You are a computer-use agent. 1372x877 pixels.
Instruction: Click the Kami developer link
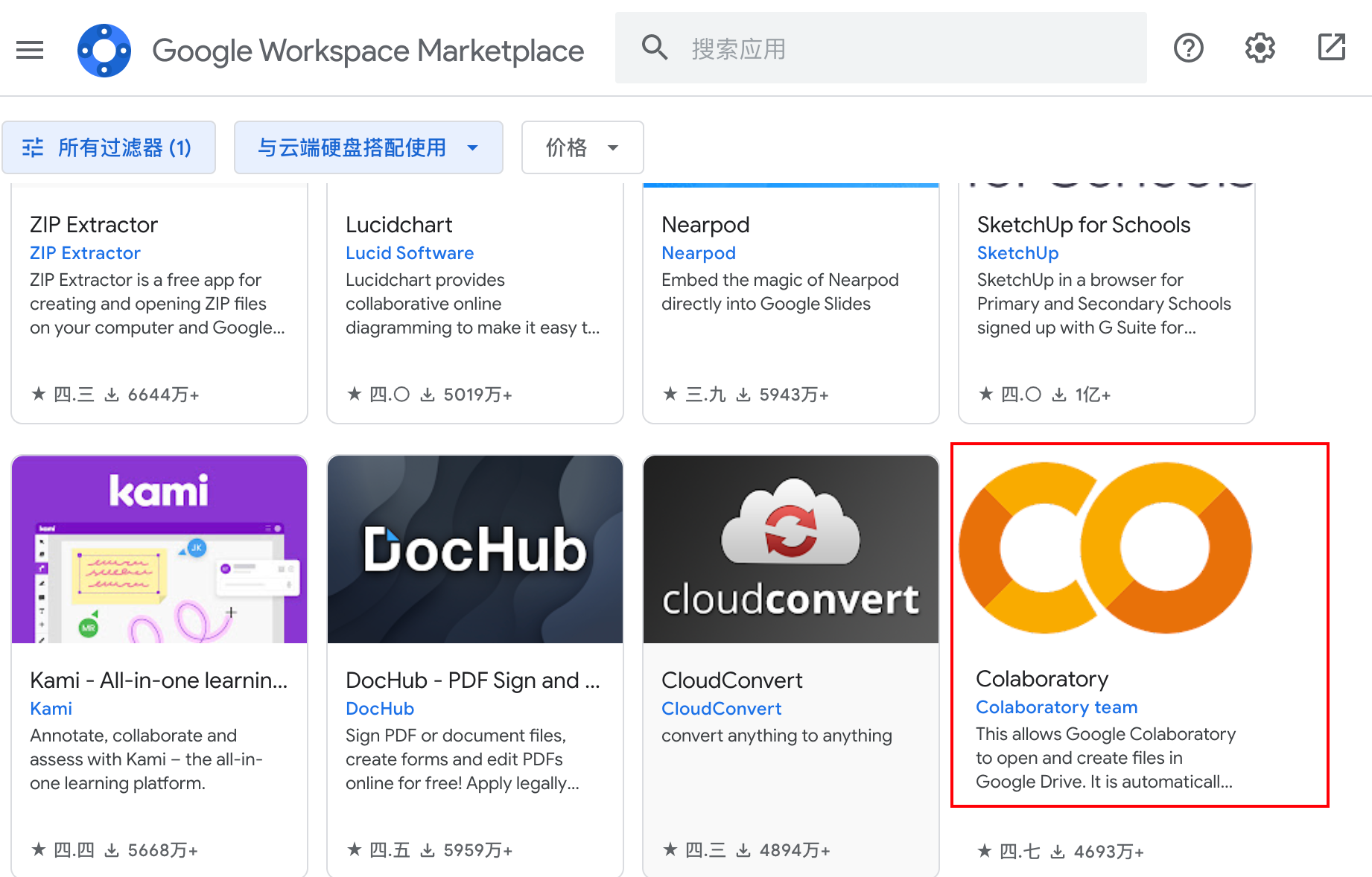pos(51,709)
